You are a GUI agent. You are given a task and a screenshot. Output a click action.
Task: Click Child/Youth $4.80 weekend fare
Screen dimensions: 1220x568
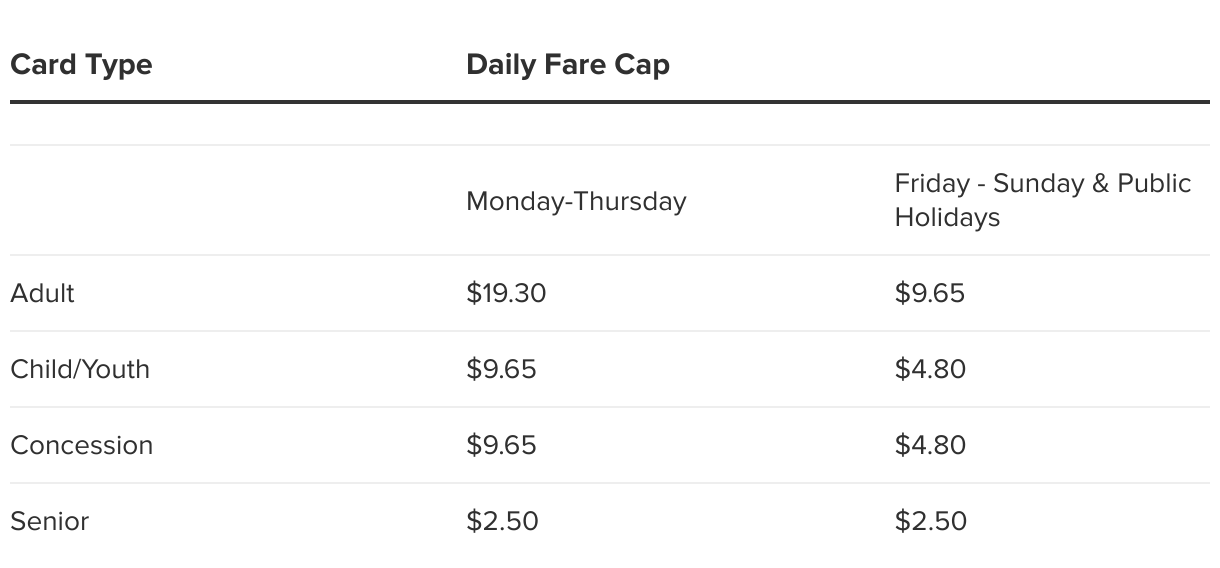coord(930,369)
